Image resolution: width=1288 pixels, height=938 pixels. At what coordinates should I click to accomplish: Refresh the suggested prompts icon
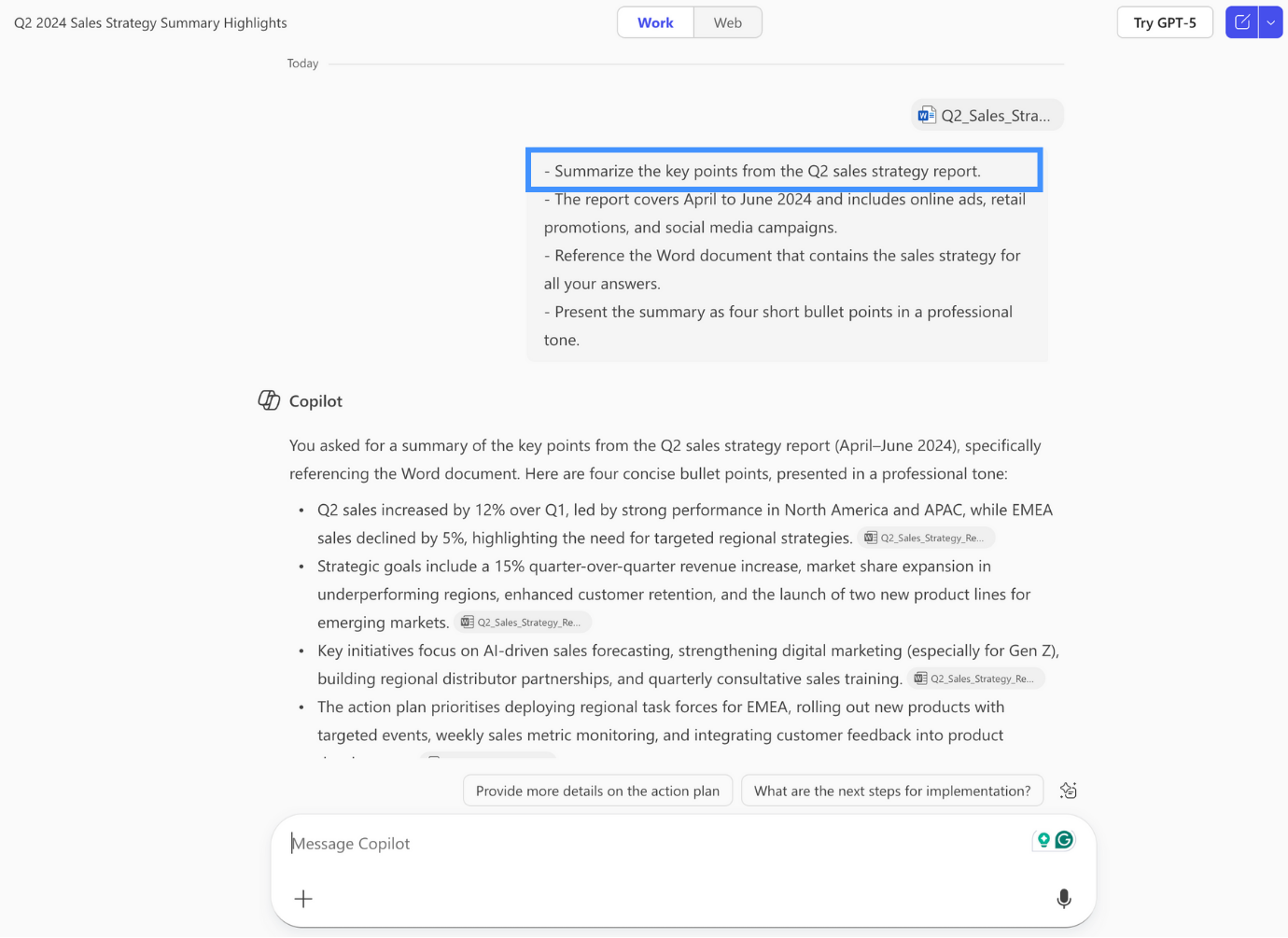click(1069, 791)
